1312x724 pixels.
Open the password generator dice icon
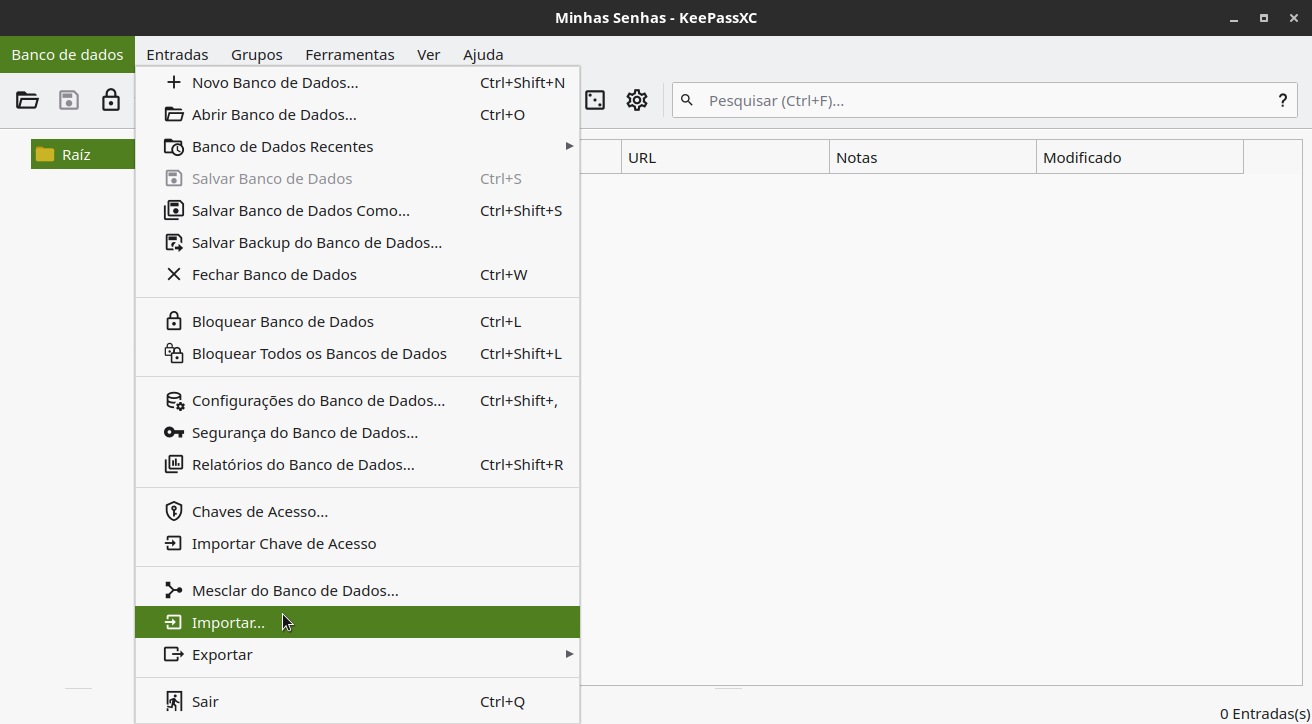pos(595,100)
